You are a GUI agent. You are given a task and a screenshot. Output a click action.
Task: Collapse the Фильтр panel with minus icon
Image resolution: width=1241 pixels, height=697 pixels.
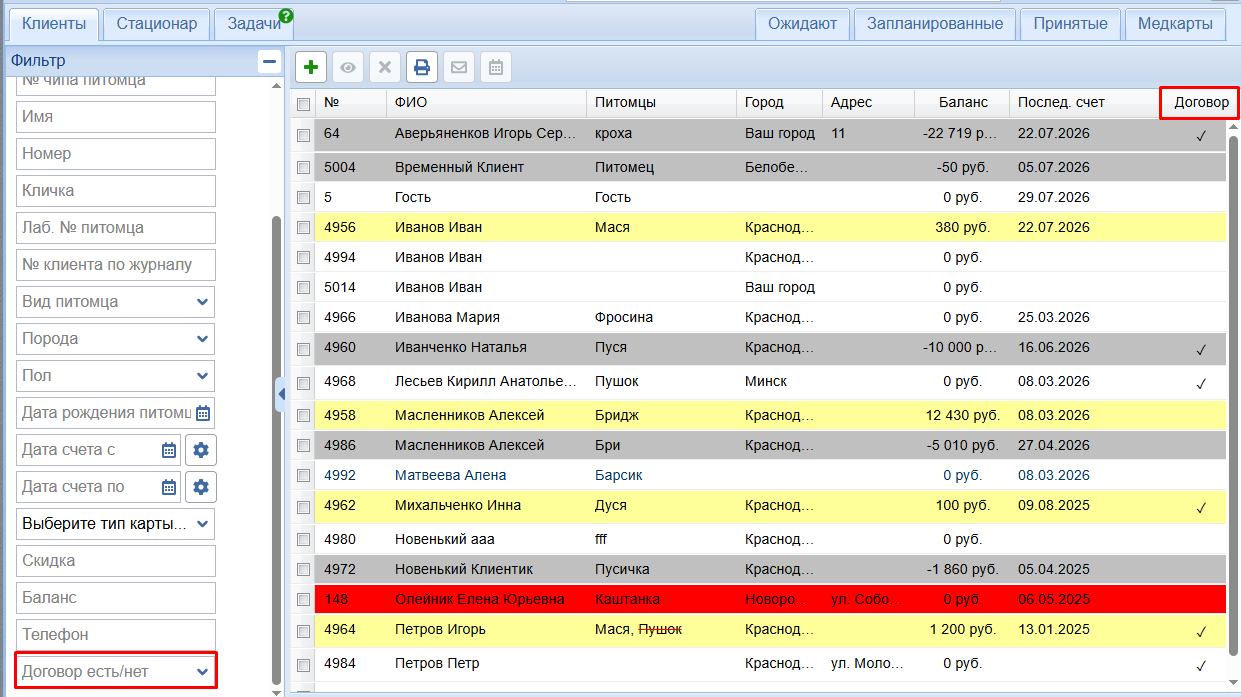tap(269, 61)
